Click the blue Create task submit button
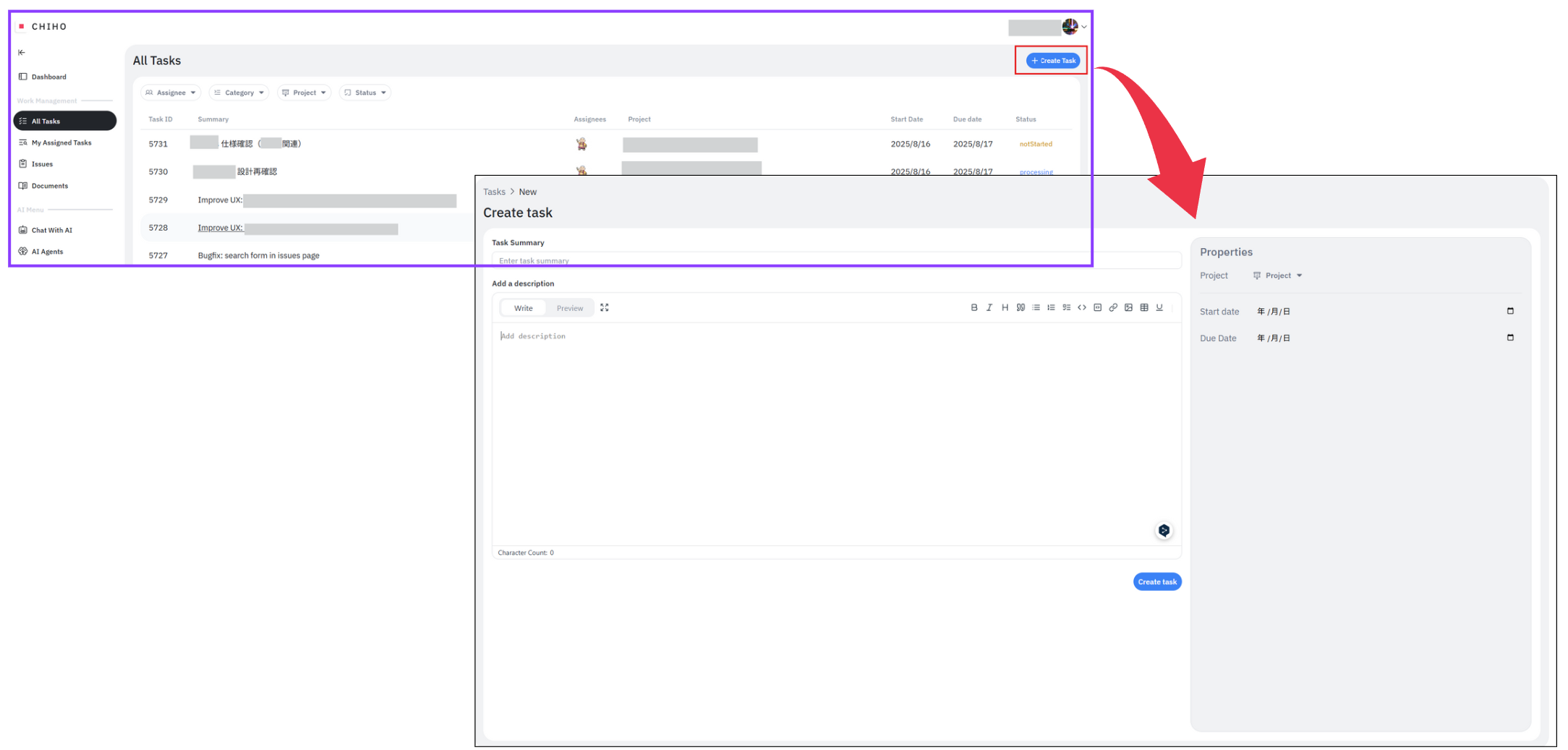1568x750 pixels. (x=1156, y=582)
